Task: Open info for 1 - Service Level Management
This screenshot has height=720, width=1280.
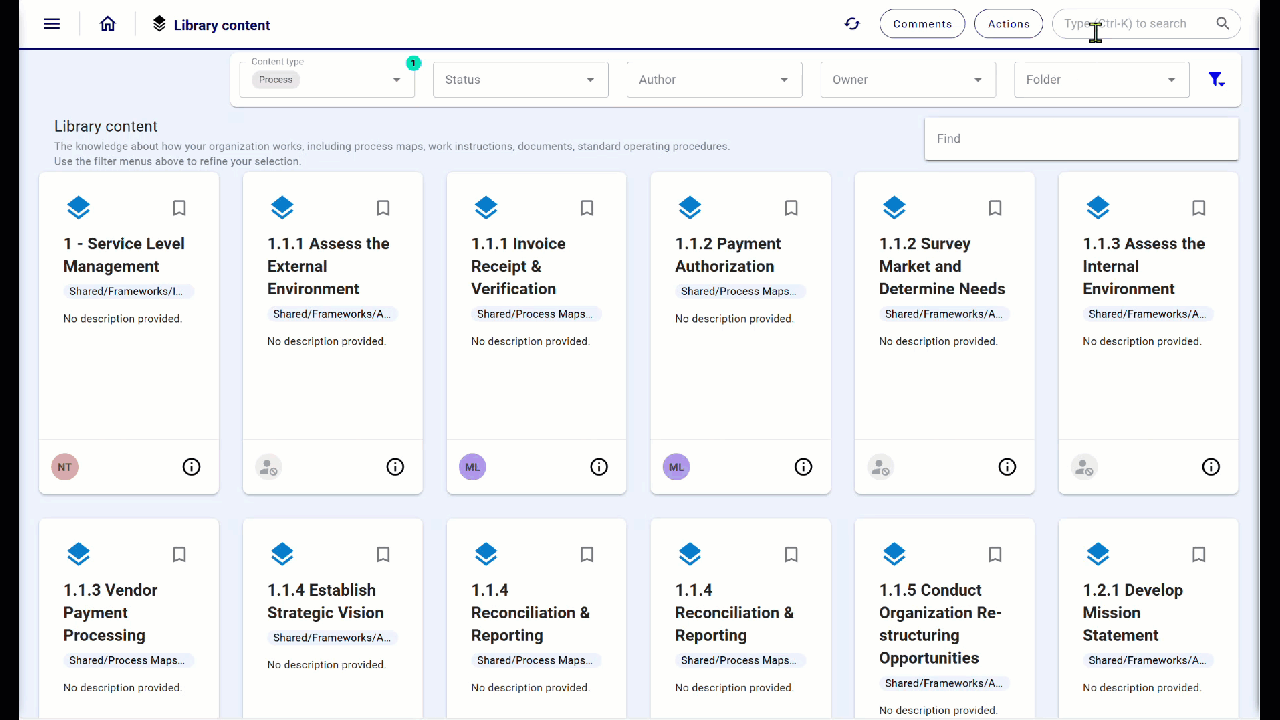Action: (x=191, y=467)
